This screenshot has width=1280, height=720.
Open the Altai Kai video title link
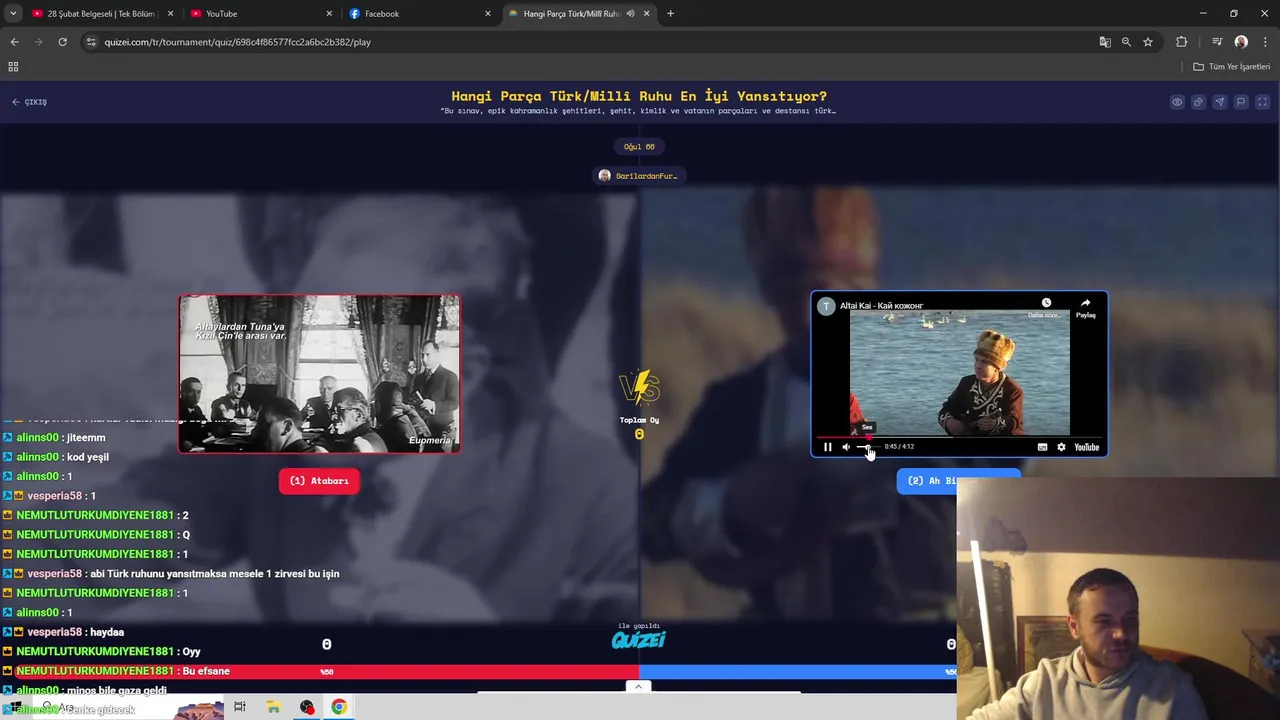[881, 306]
